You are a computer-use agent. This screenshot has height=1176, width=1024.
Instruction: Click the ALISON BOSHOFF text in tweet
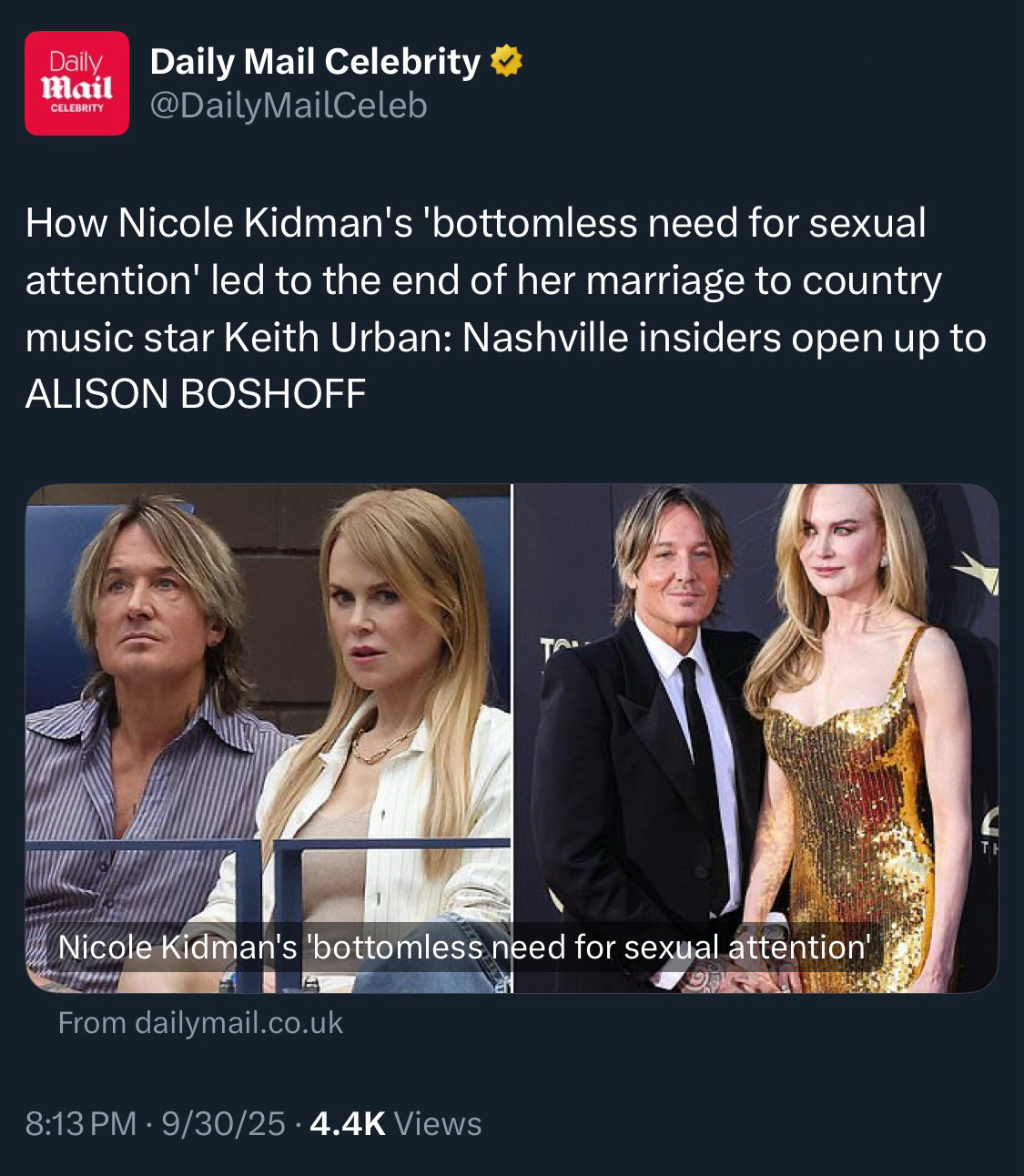[196, 393]
